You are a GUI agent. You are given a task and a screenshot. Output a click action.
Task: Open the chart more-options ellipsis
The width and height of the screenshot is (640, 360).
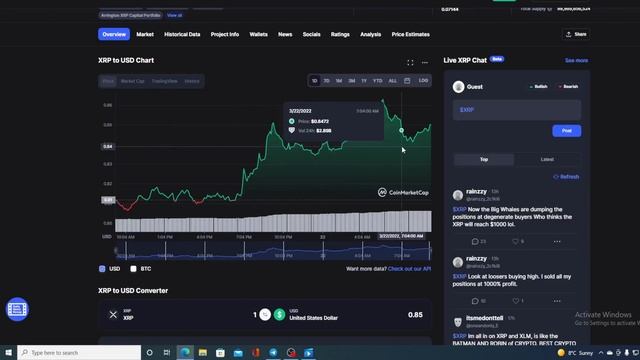(x=425, y=62)
